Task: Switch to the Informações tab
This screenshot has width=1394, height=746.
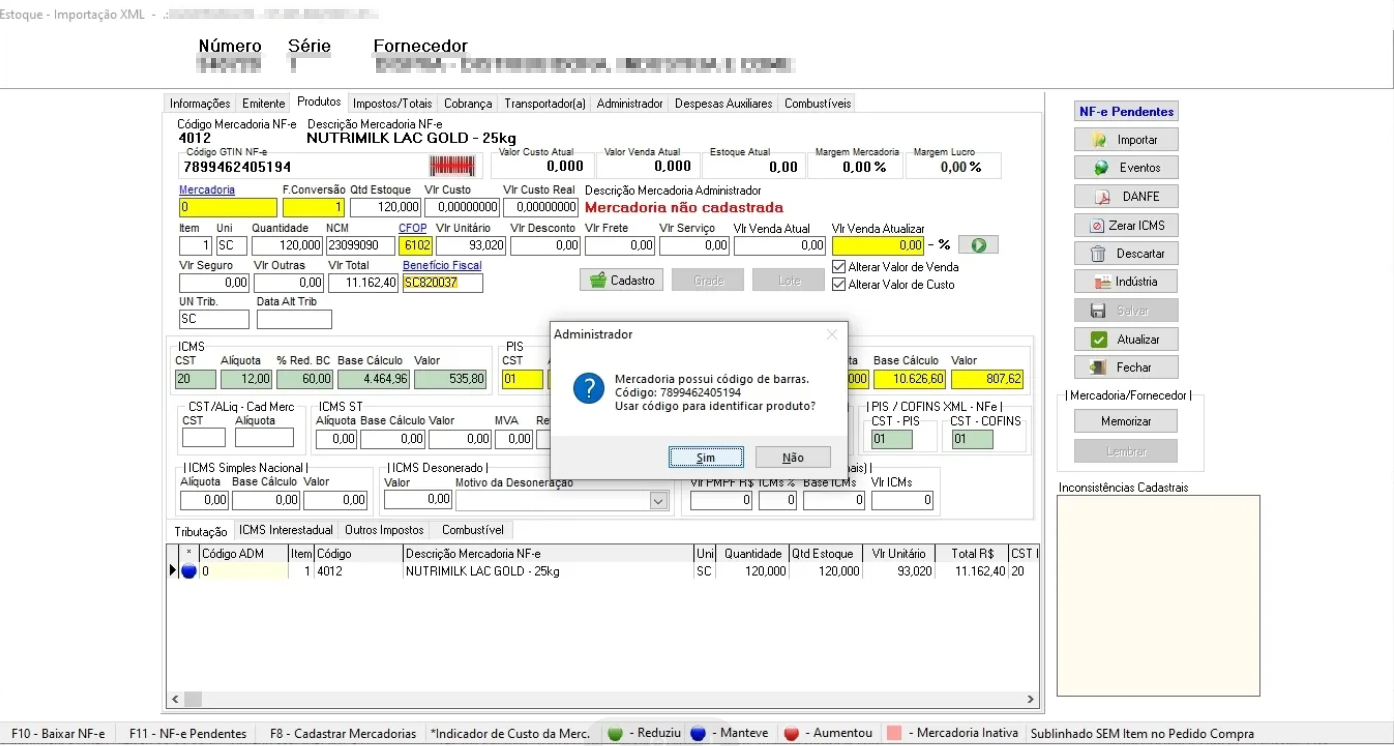Action: [200, 103]
